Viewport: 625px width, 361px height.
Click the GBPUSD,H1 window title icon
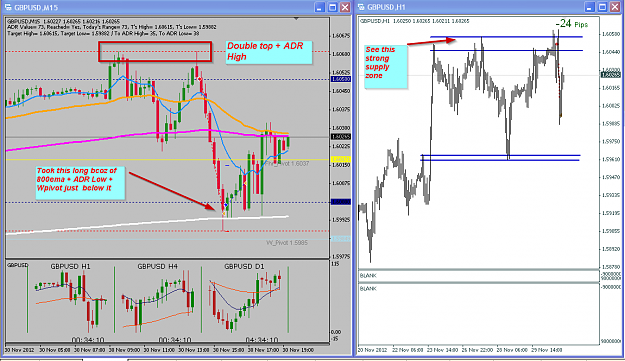click(x=362, y=7)
